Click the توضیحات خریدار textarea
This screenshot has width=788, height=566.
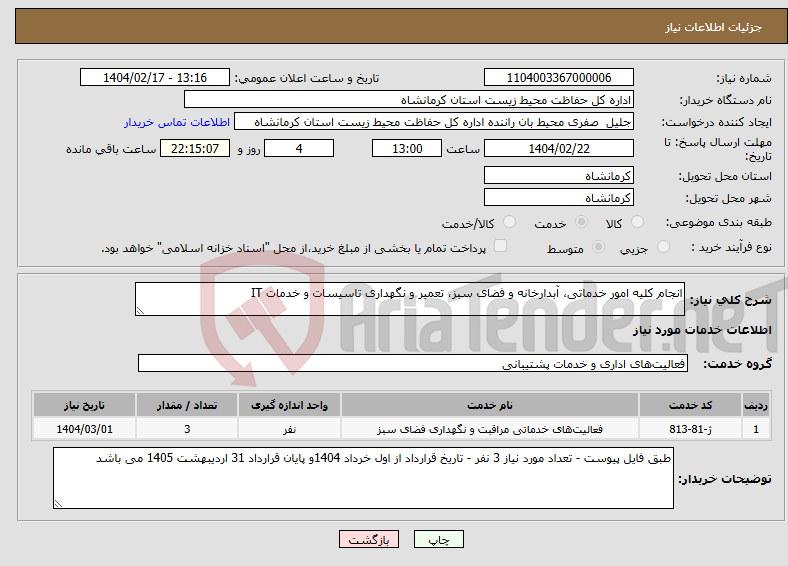[363, 478]
